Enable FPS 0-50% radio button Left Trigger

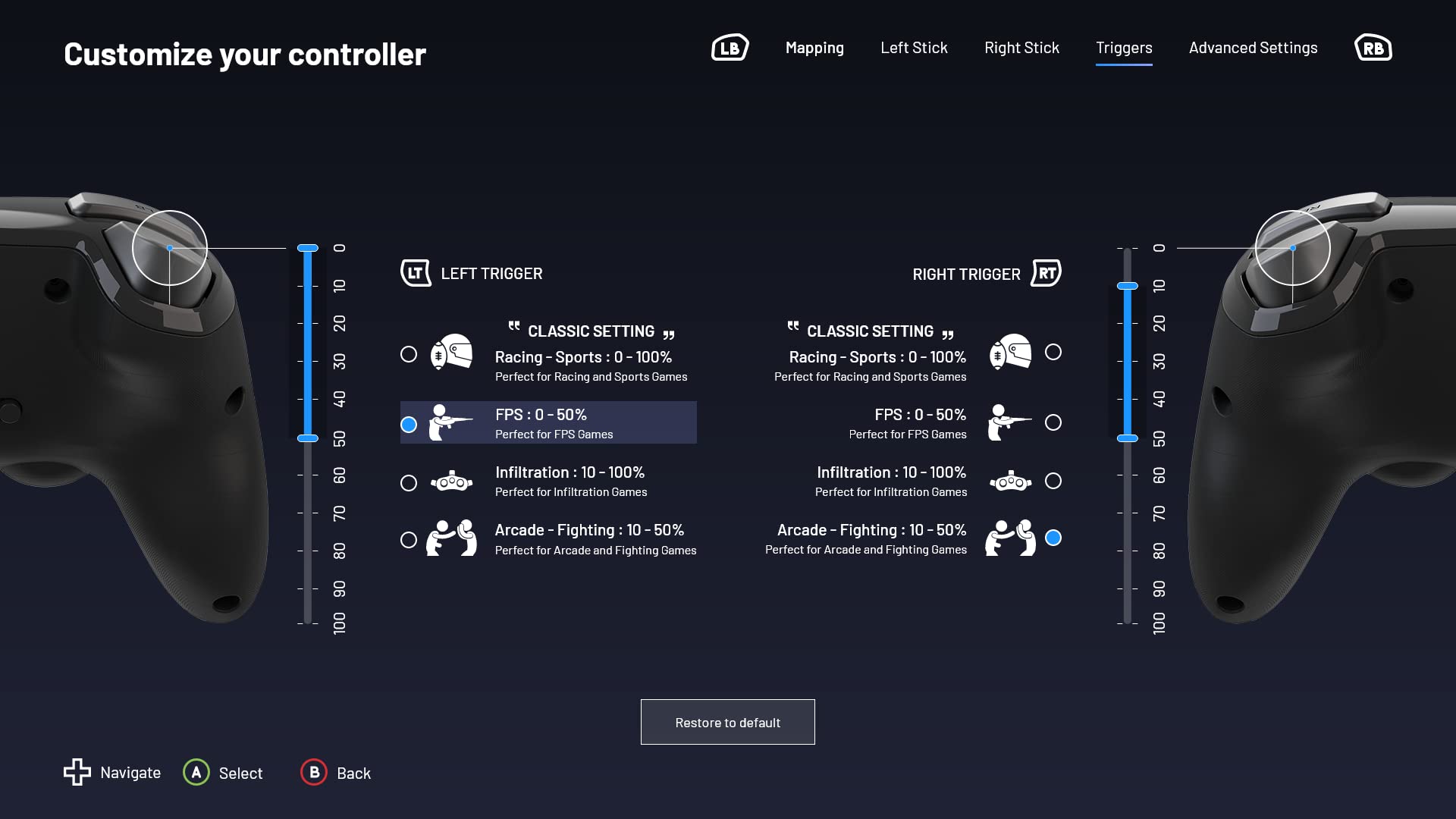[408, 422]
